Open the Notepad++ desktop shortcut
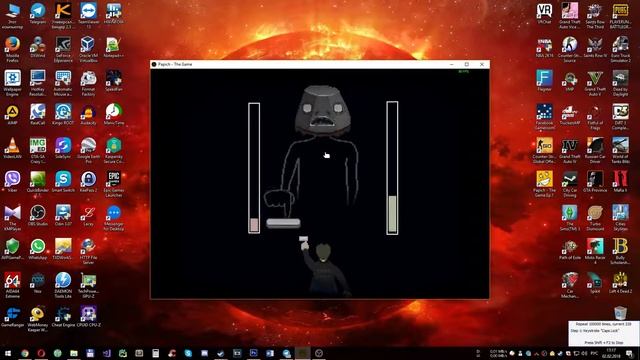The image size is (640, 360). [x=113, y=47]
